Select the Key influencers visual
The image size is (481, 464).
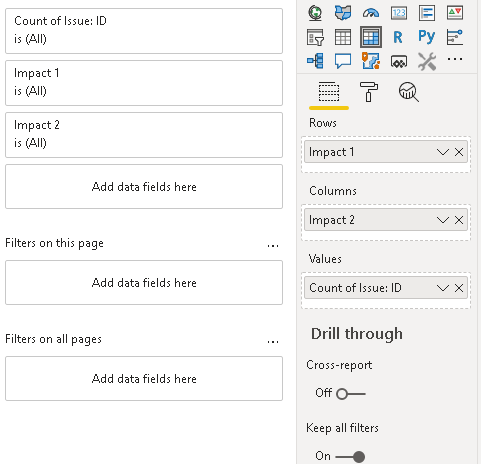click(455, 37)
